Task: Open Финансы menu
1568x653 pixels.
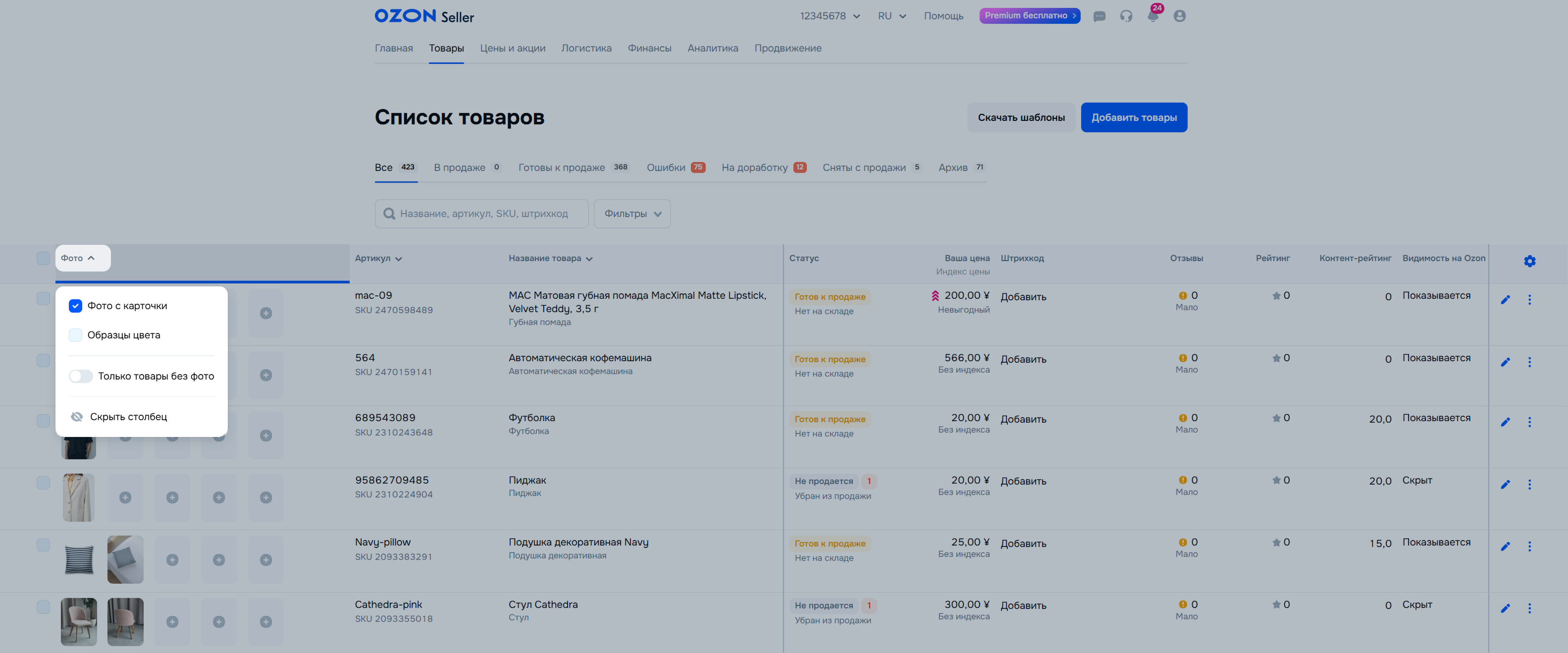Action: (649, 48)
